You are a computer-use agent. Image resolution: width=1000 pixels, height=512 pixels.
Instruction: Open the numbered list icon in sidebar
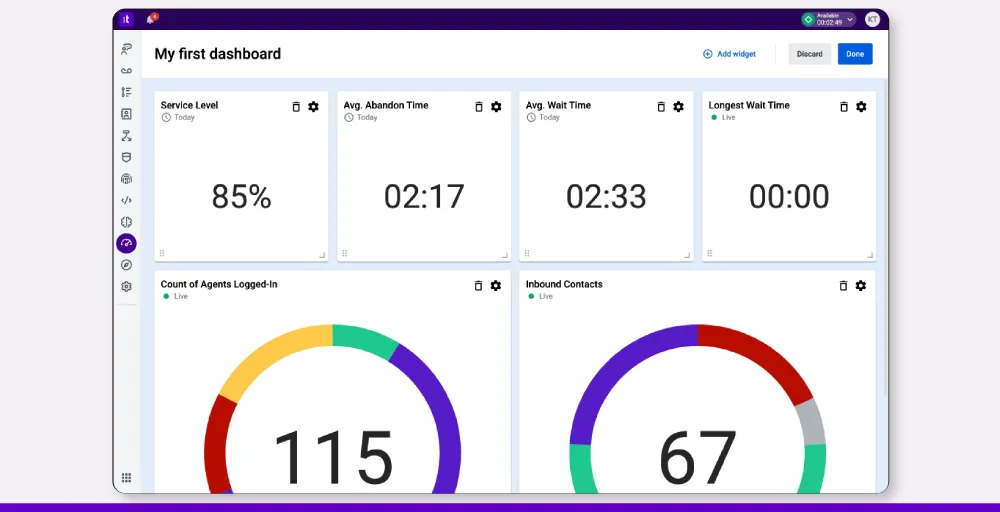point(126,92)
